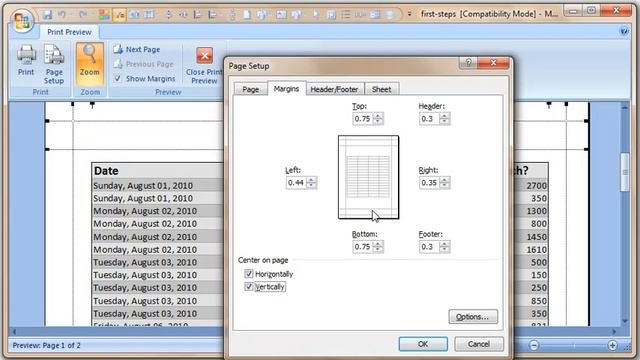This screenshot has height=360, width=640.
Task: Select the Margins tab
Action: point(286,89)
